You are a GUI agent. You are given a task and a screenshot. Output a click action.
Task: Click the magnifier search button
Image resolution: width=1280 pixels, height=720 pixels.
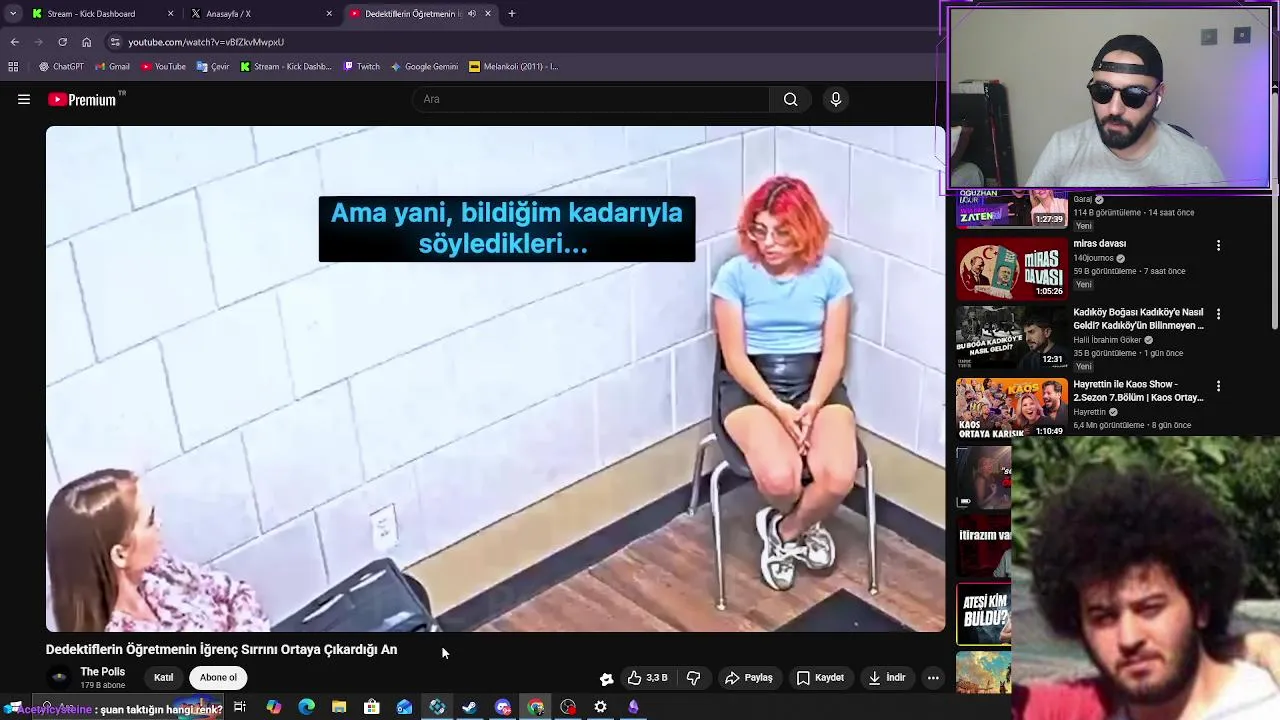tap(790, 99)
